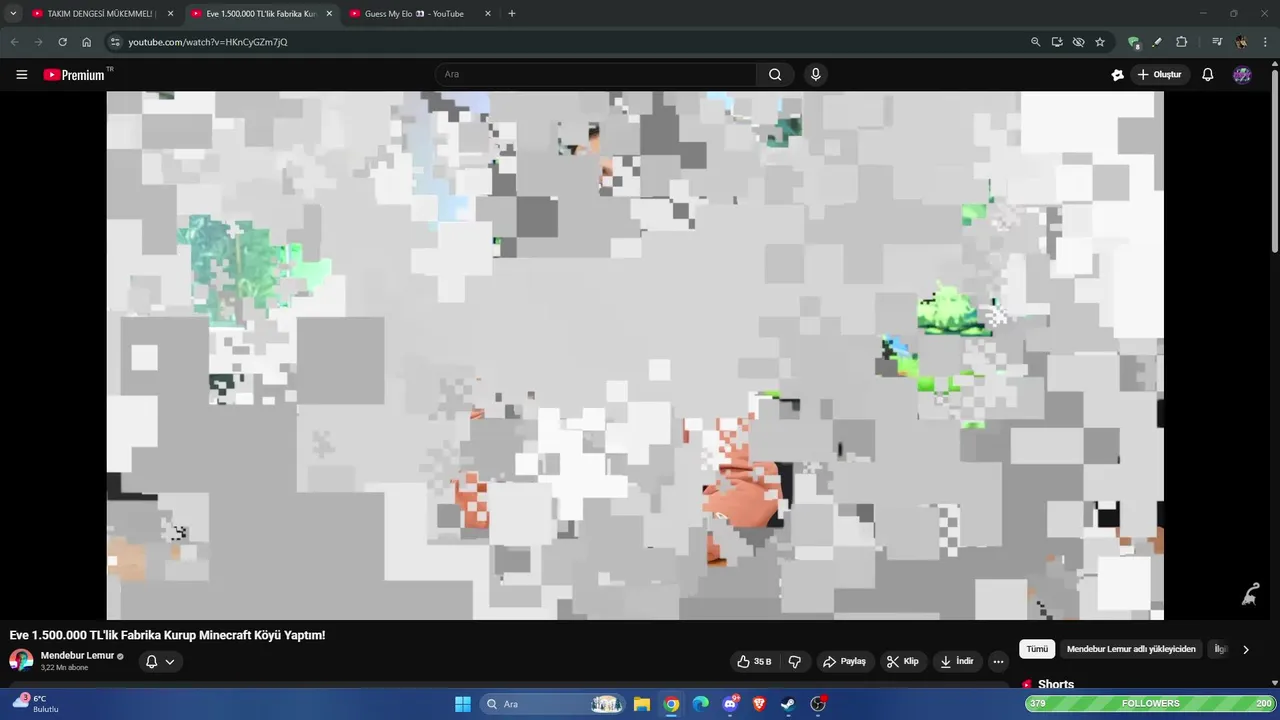Open Brave browser from taskbar

coord(759,704)
